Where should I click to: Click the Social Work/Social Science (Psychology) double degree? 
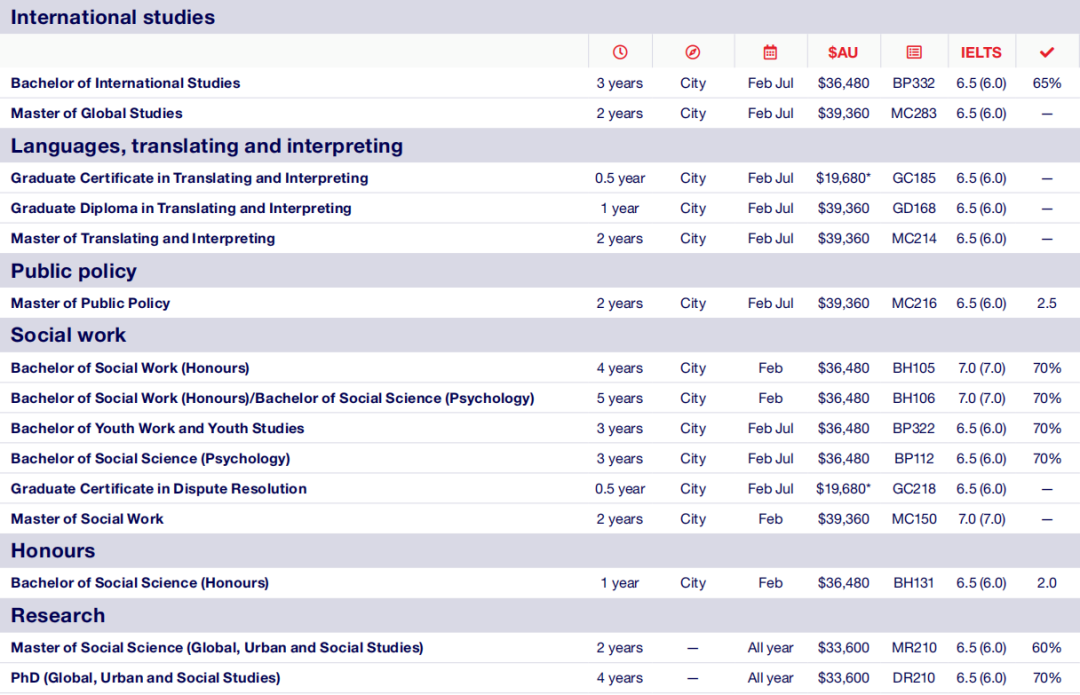click(x=273, y=399)
